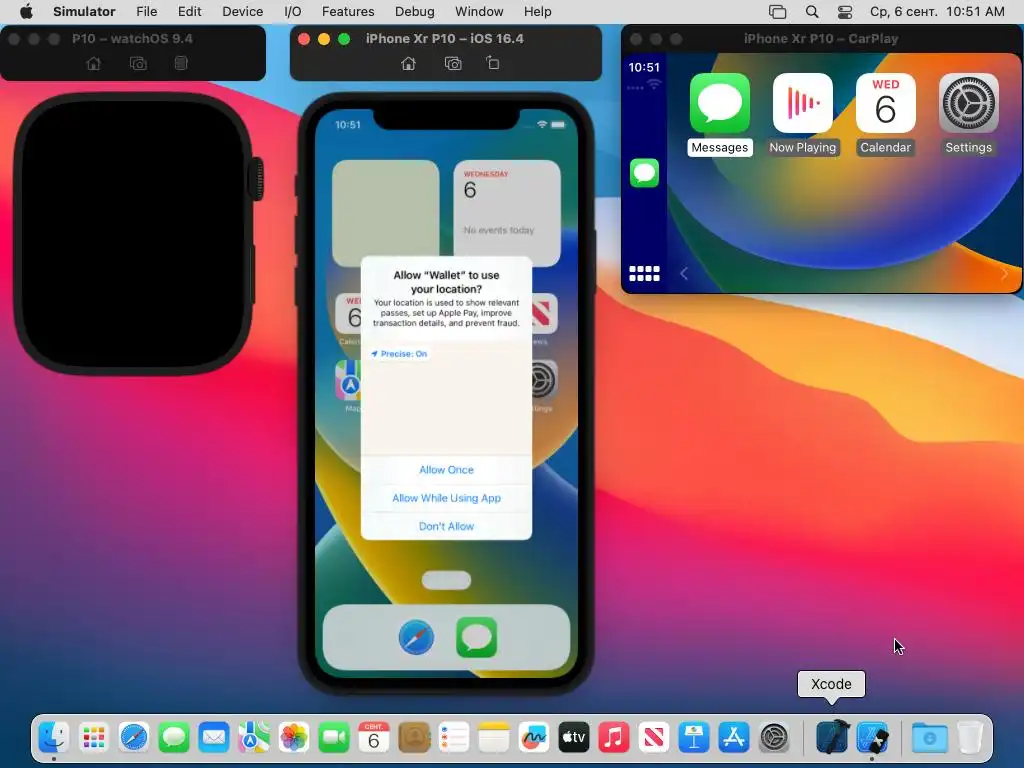The width and height of the screenshot is (1024, 768).
Task: Tap app grid button in CarPlay sidebar
Action: 645,274
